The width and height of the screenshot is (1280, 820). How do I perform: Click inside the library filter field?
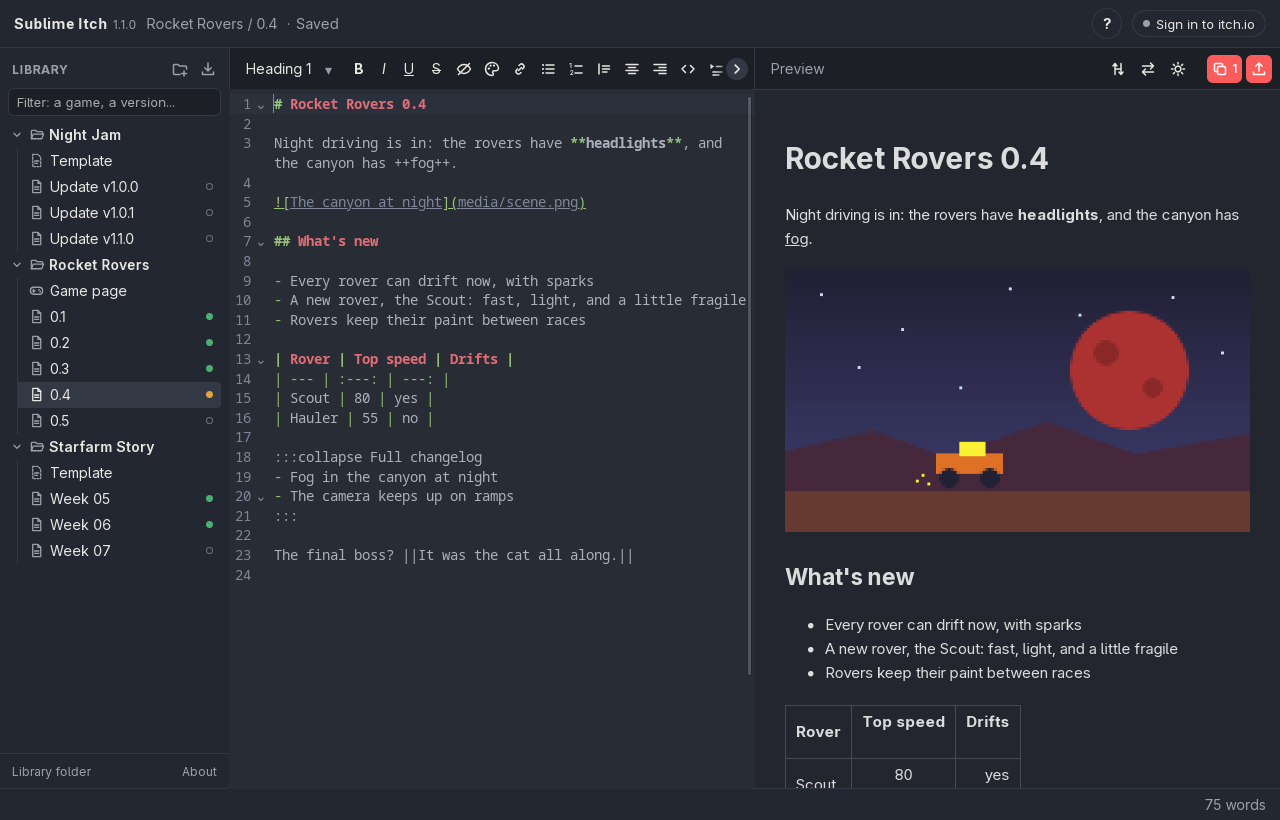(114, 102)
